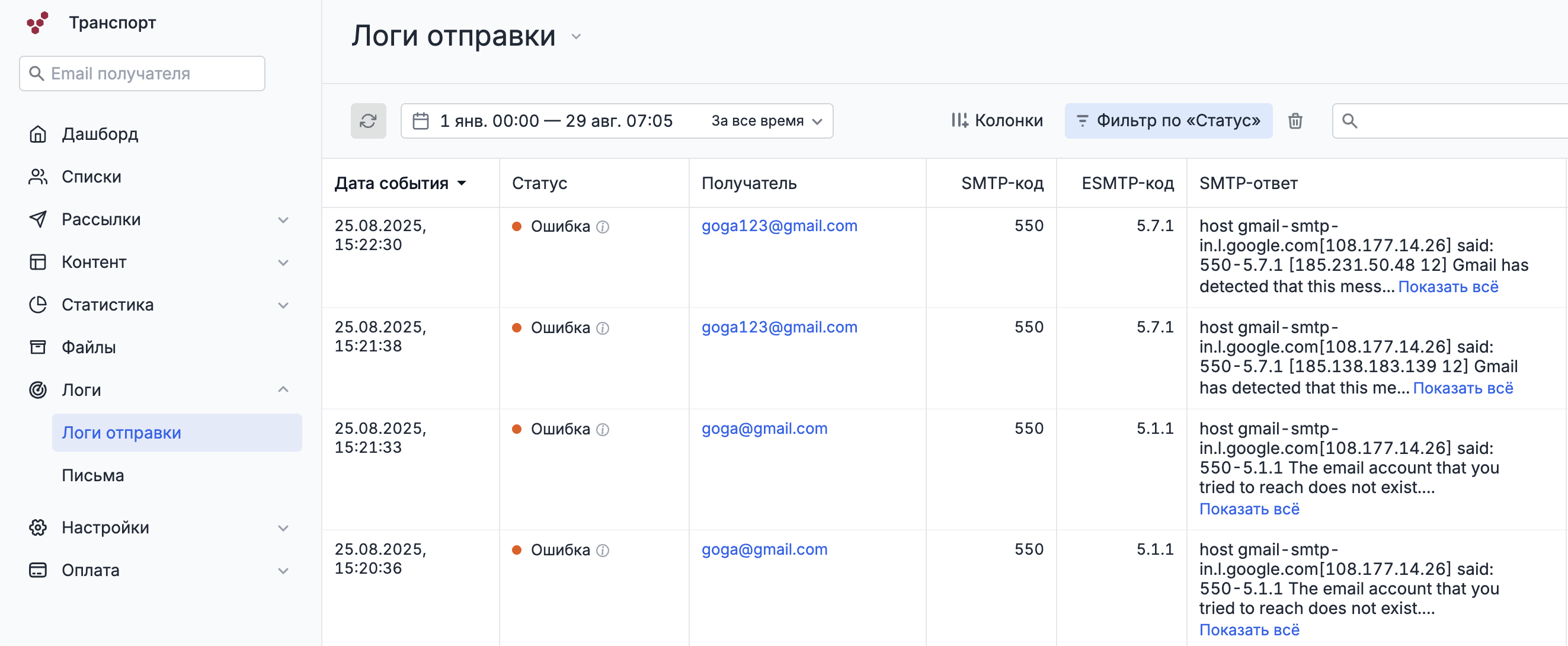Open the goga123@gmail.com link in first row
Screen dimensions: 1568x646
(779, 226)
